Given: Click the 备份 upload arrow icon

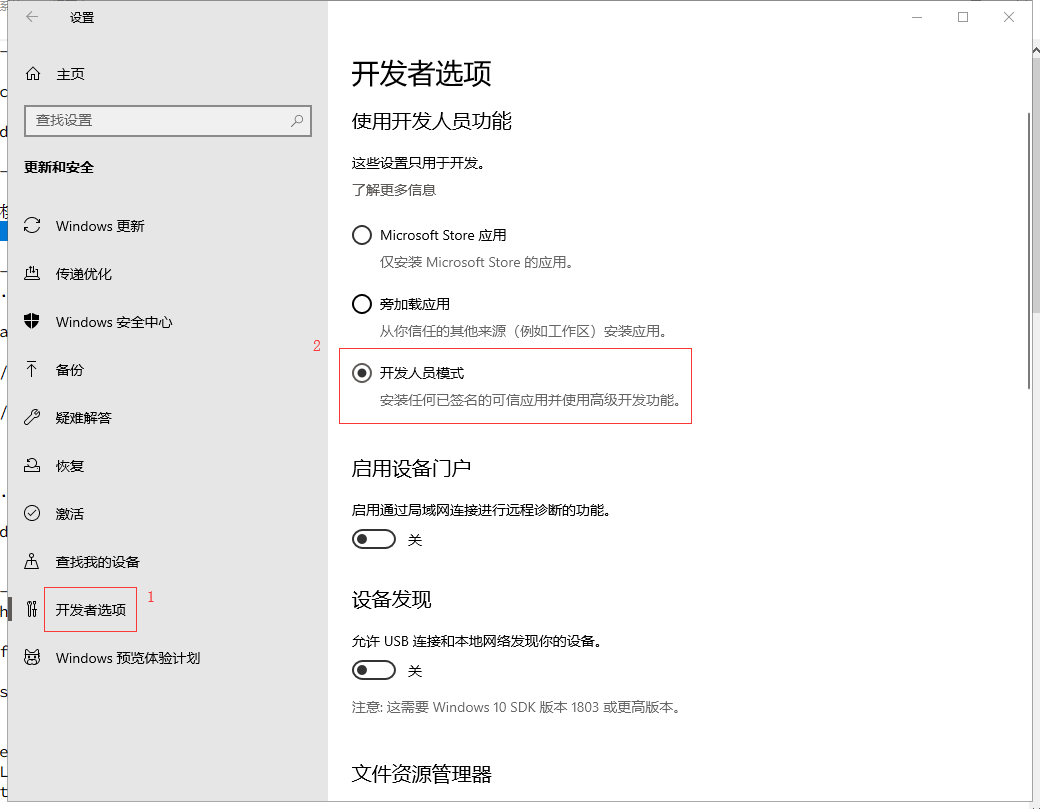Looking at the screenshot, I should click(x=32, y=369).
